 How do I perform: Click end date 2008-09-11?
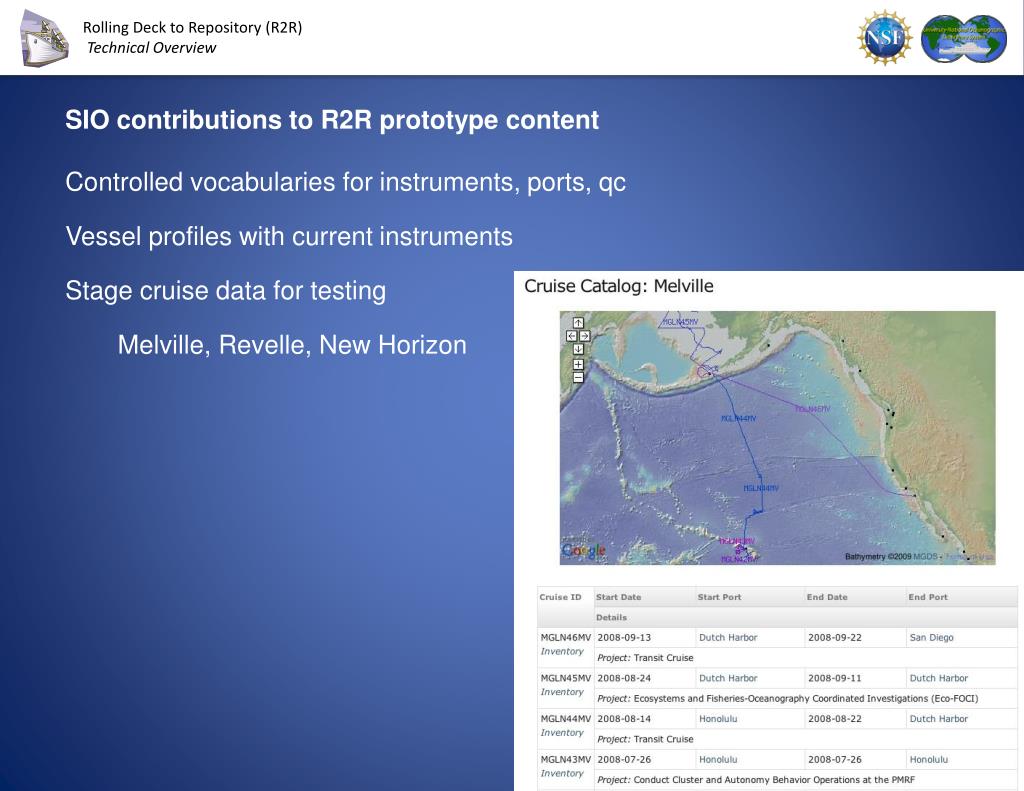coord(835,678)
